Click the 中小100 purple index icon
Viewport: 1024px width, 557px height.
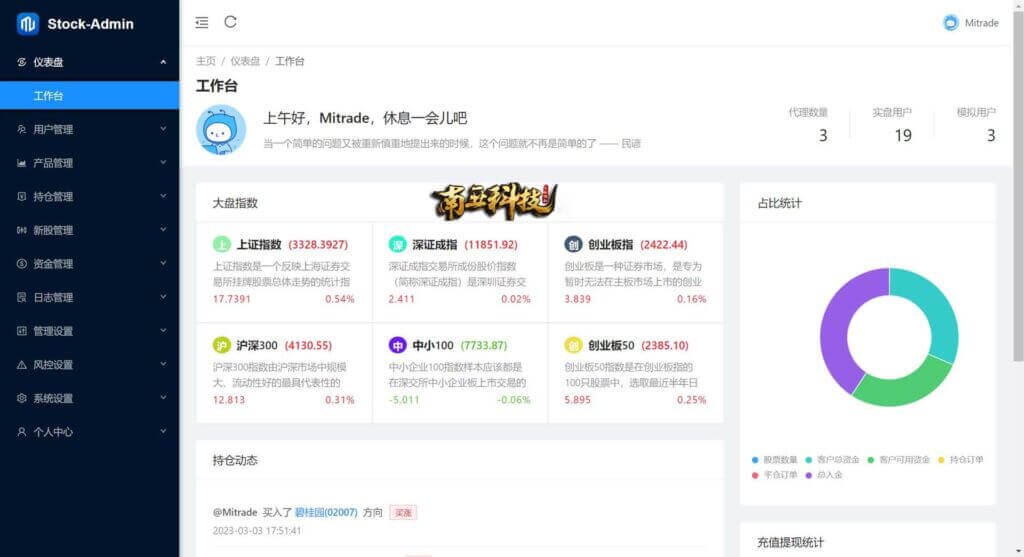coord(397,345)
